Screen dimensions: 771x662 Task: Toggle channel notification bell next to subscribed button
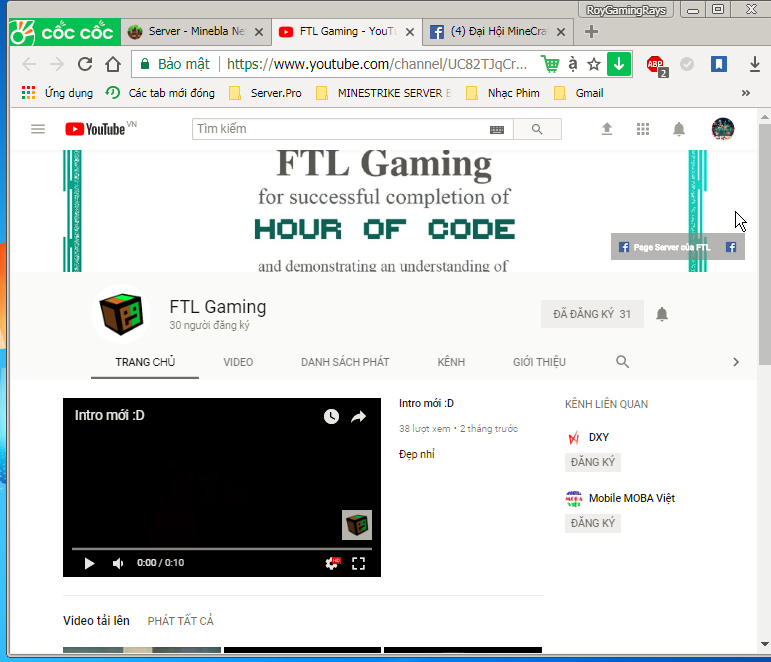click(662, 314)
